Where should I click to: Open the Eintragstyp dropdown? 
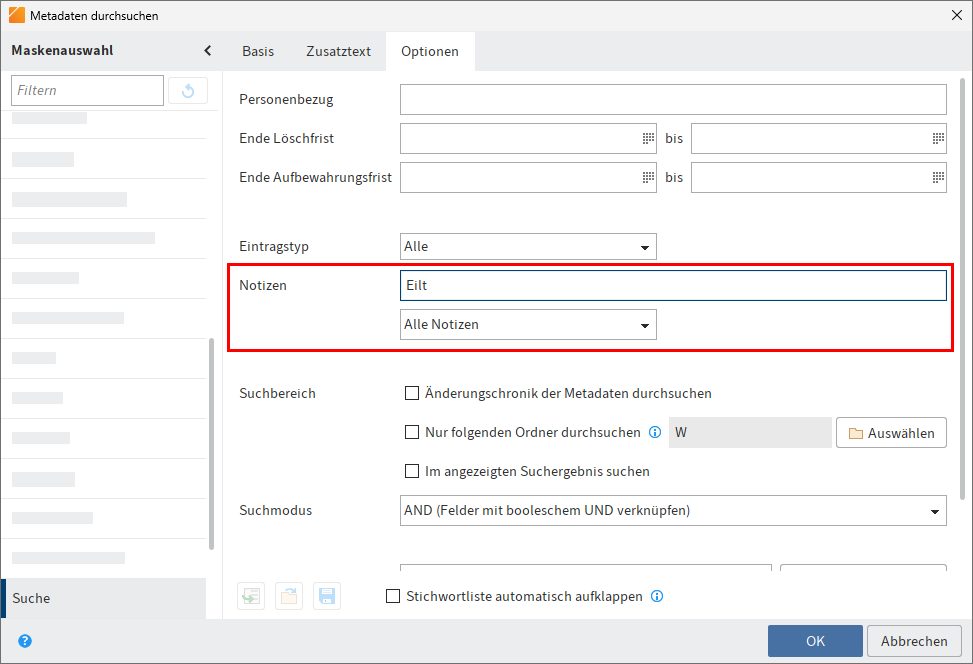[646, 246]
